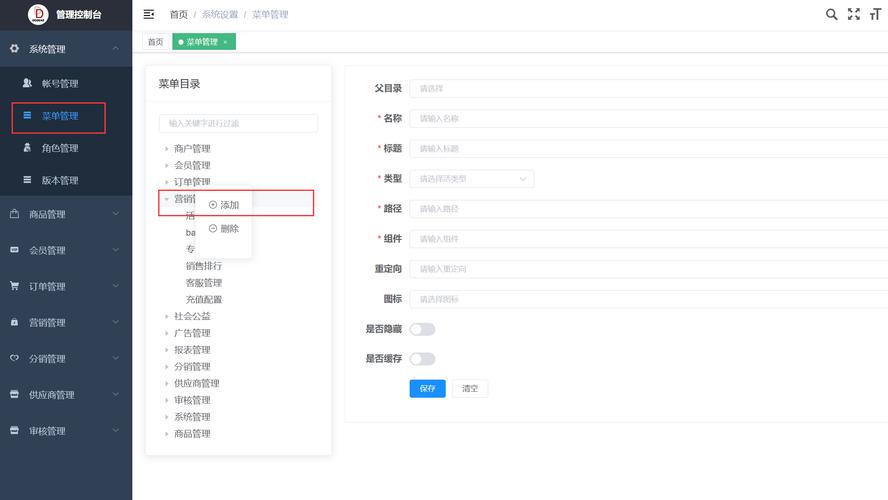888x500 pixels.
Task: Click the 菜单管理 list icon
Action: coord(27,116)
